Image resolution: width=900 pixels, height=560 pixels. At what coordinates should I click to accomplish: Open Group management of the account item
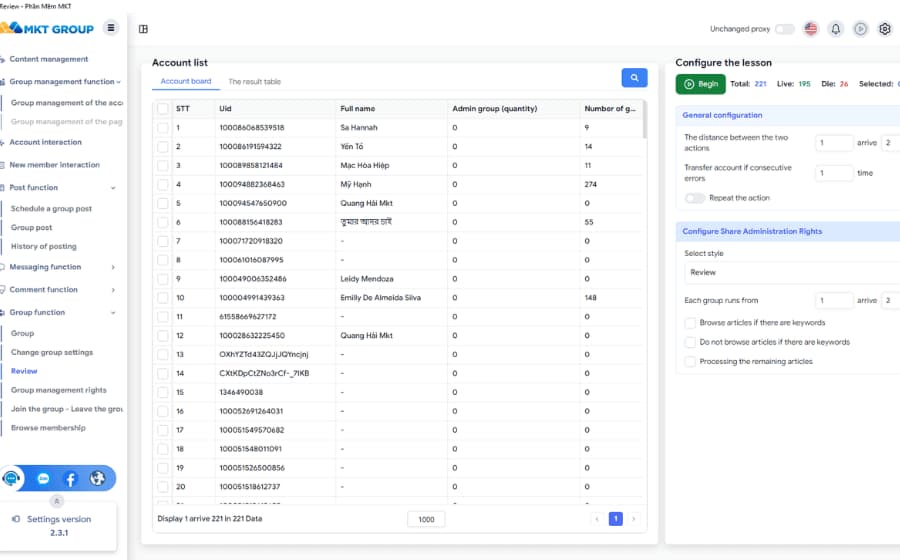[x=67, y=103]
